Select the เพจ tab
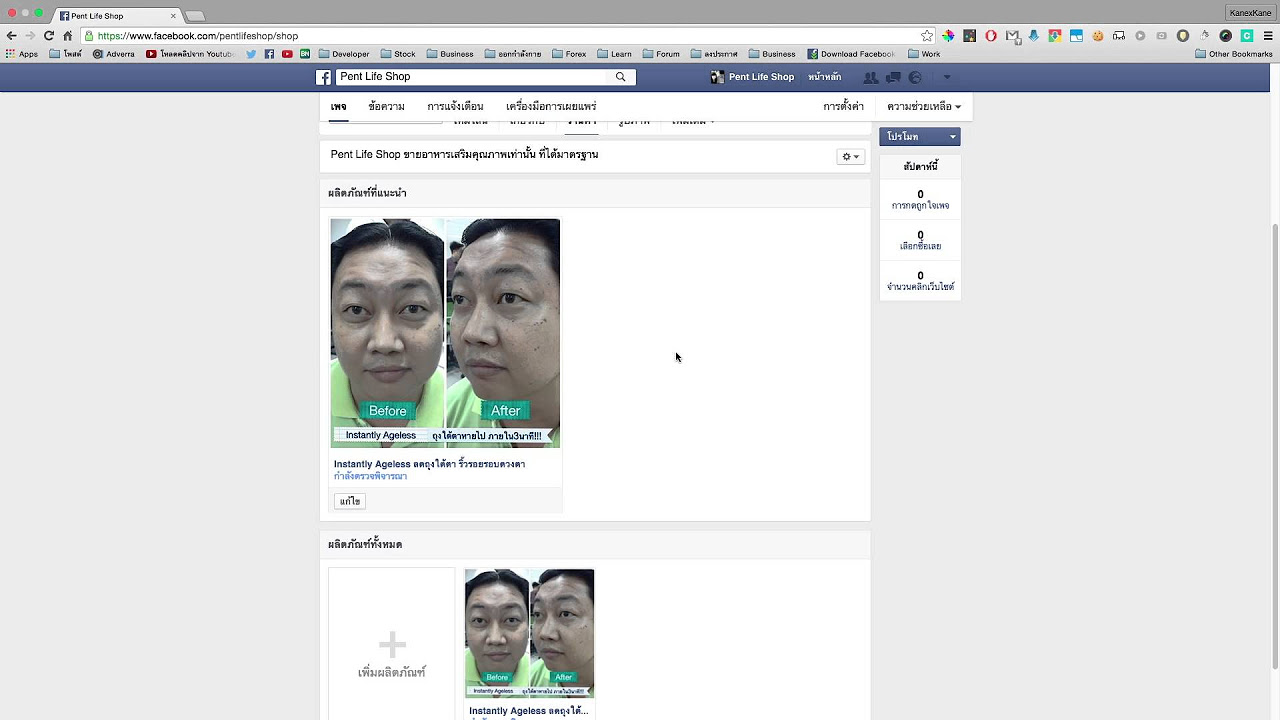 [x=339, y=106]
